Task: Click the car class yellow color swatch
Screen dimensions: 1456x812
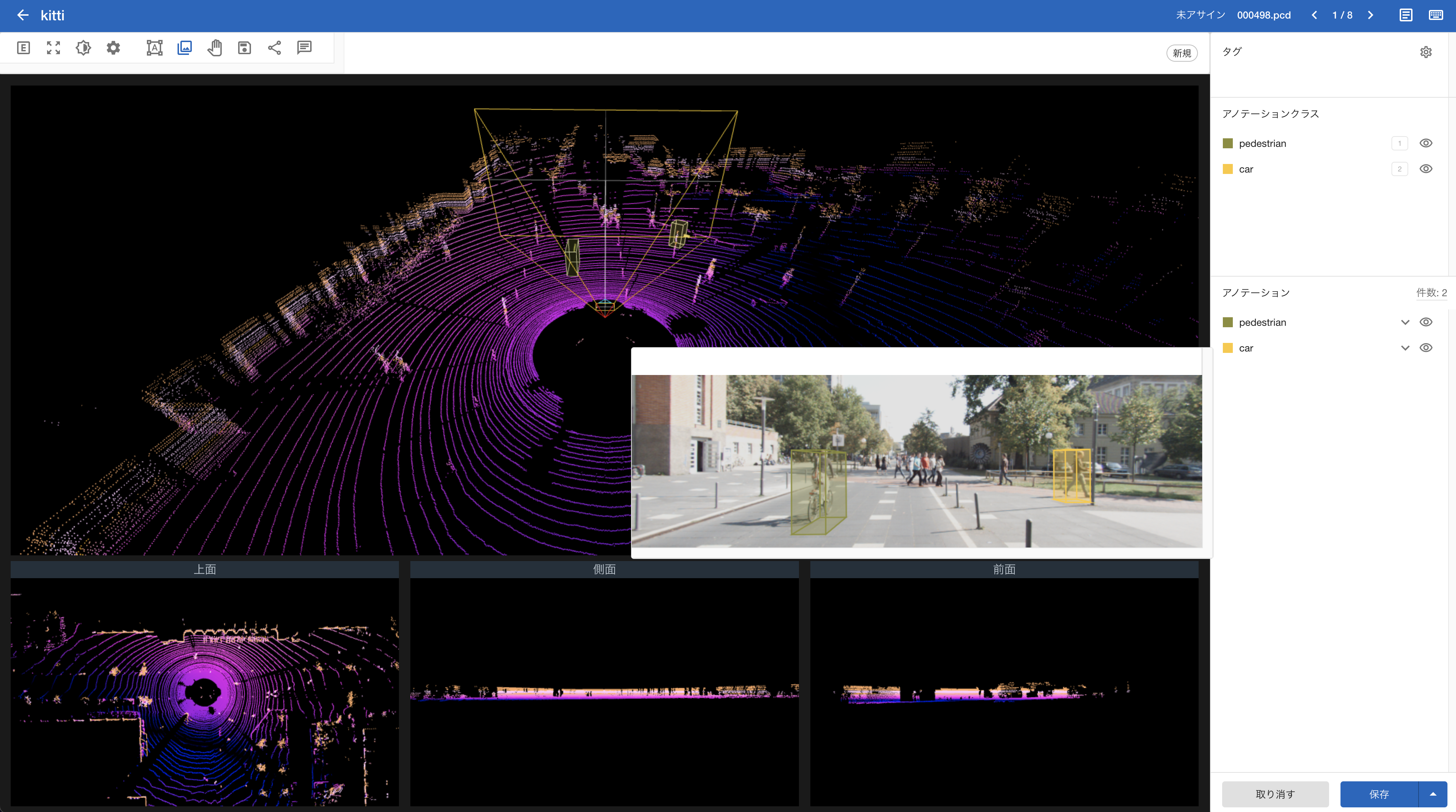Action: [1227, 169]
